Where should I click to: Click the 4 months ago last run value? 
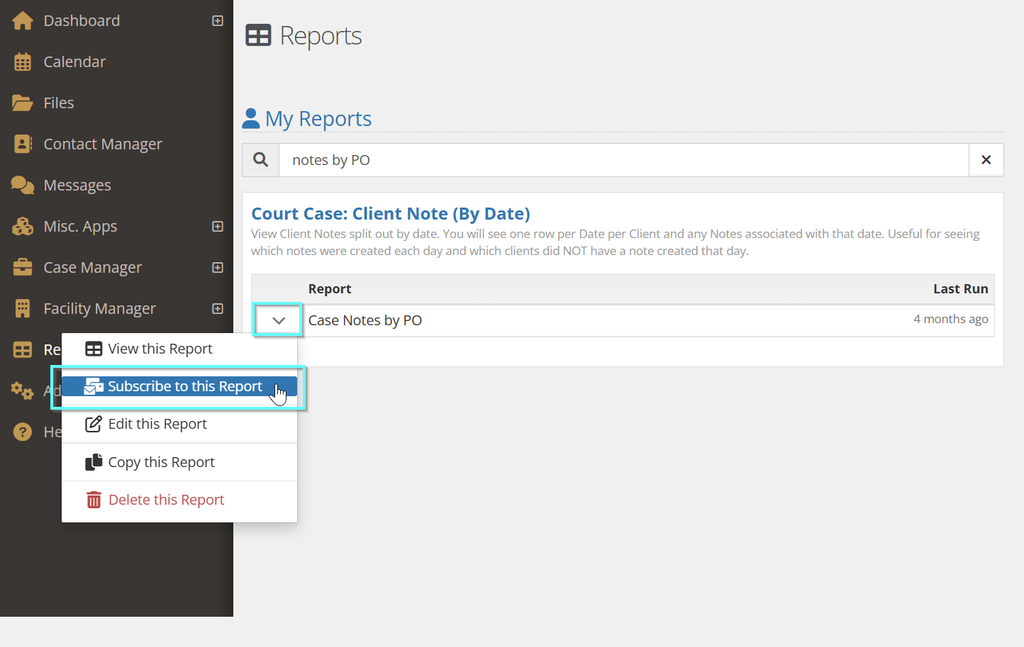pyautogui.click(x=951, y=319)
